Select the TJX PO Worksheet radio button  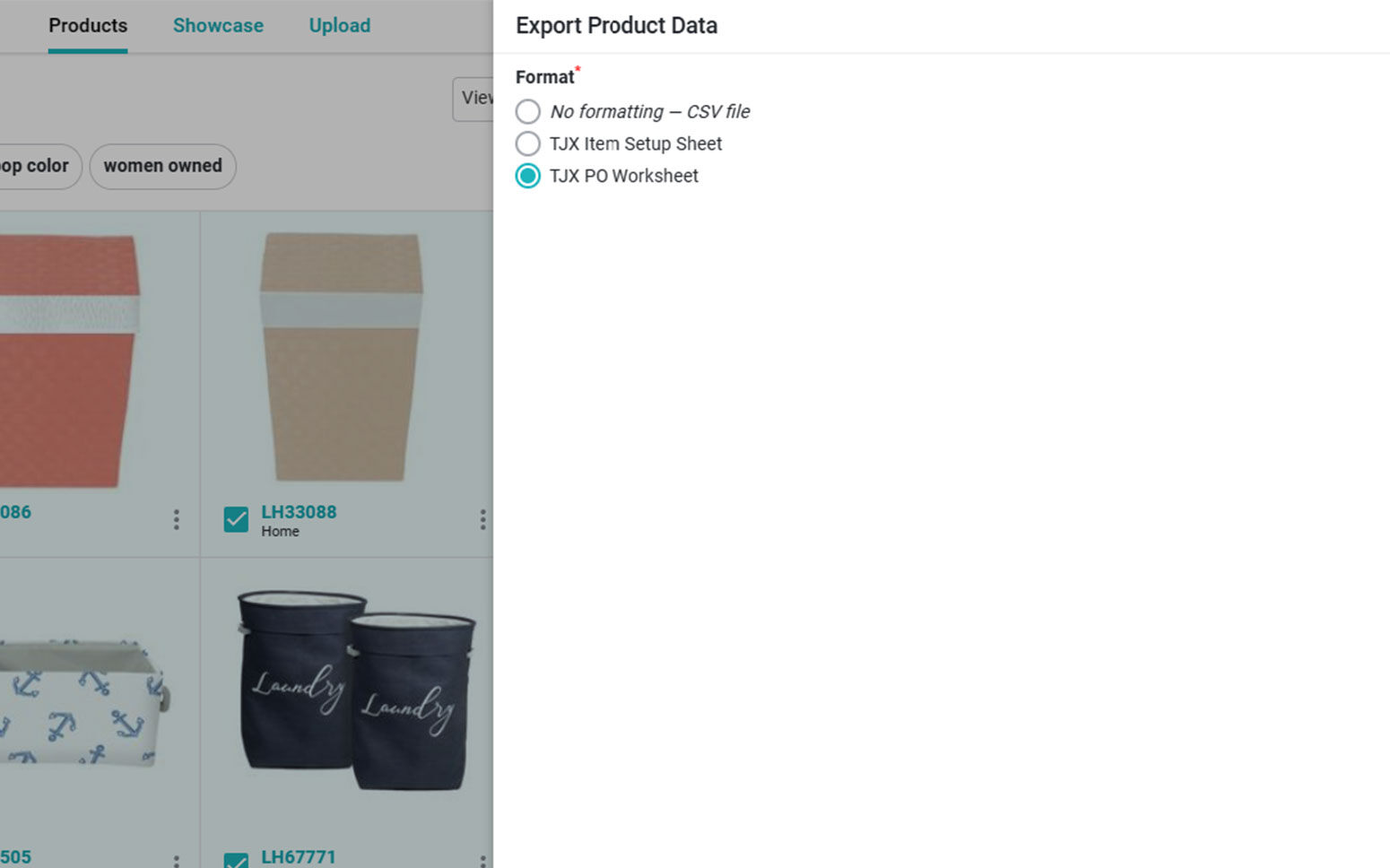528,176
